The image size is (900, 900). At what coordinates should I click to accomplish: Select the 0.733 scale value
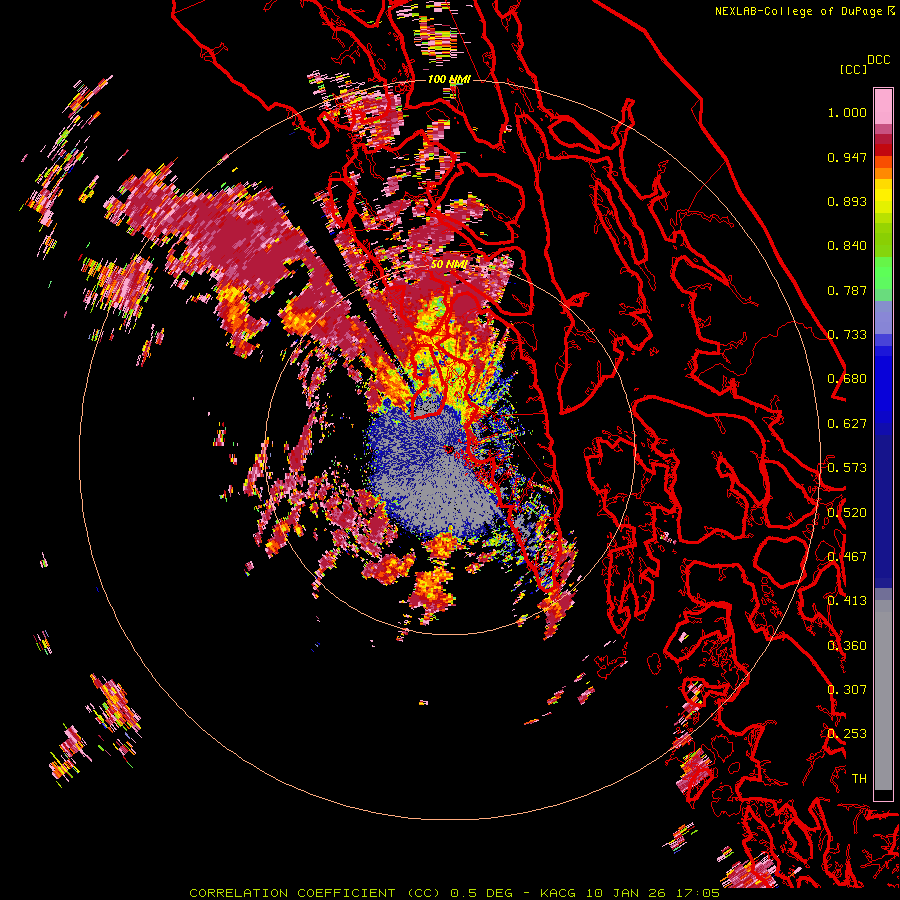click(x=847, y=335)
